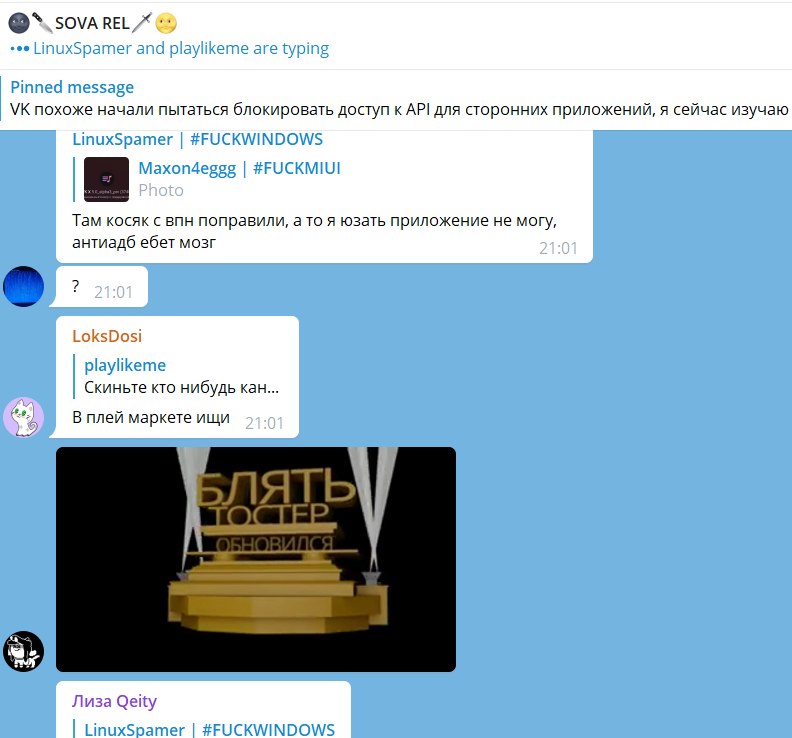Open the white cat avatar of LoksDosi
792x738 pixels.
(x=23, y=417)
